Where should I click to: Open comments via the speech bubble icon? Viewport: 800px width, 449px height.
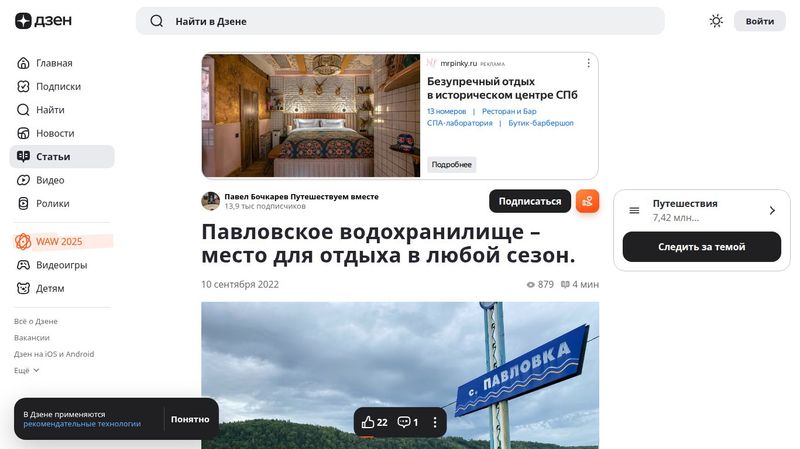[x=404, y=422]
